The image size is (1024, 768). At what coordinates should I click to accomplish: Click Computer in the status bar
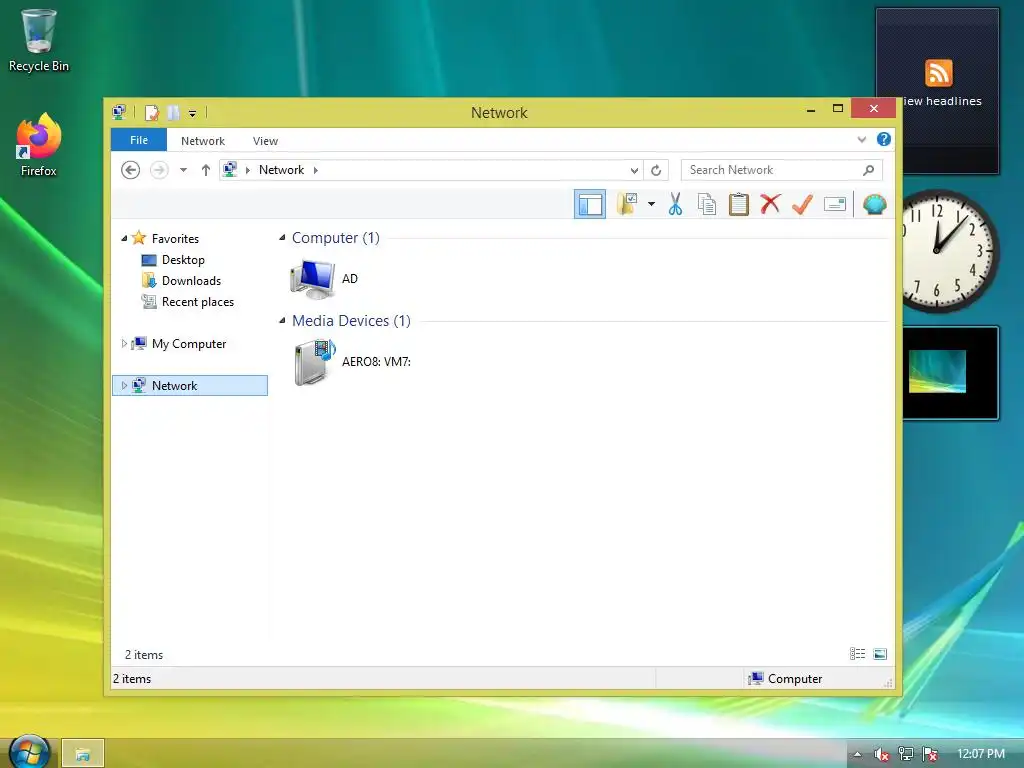(x=786, y=679)
